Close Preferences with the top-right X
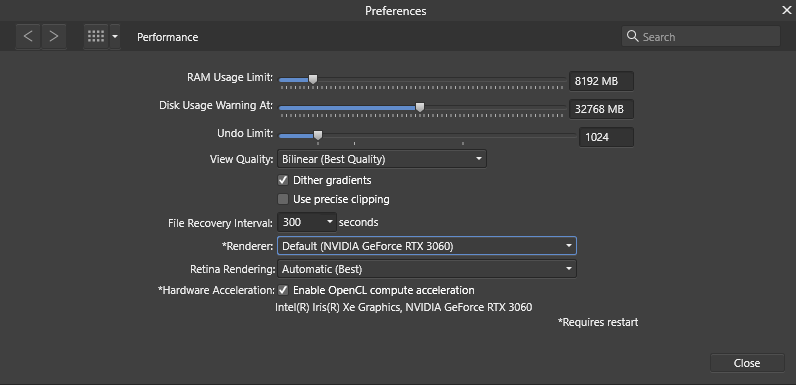Screen dimensions: 796x386 (x=786, y=9)
